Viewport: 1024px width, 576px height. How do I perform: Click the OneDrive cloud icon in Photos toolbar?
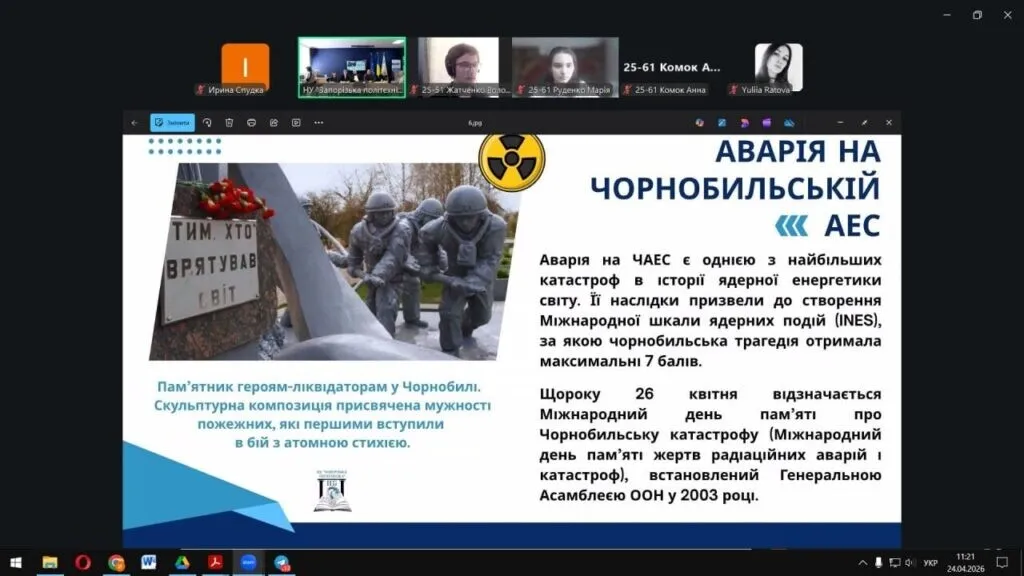(789, 123)
